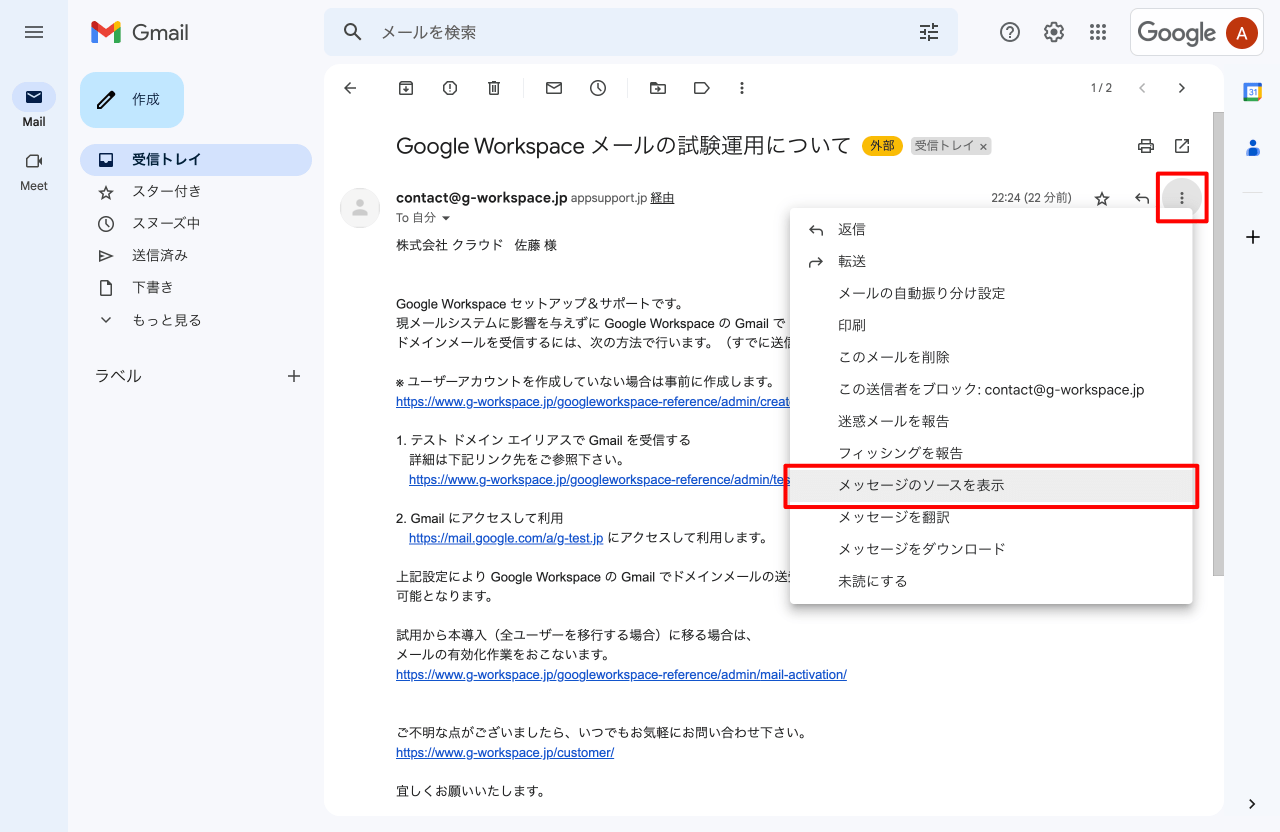Choose メッセージをダウンロード menu item
This screenshot has height=832, width=1280.
point(991,549)
